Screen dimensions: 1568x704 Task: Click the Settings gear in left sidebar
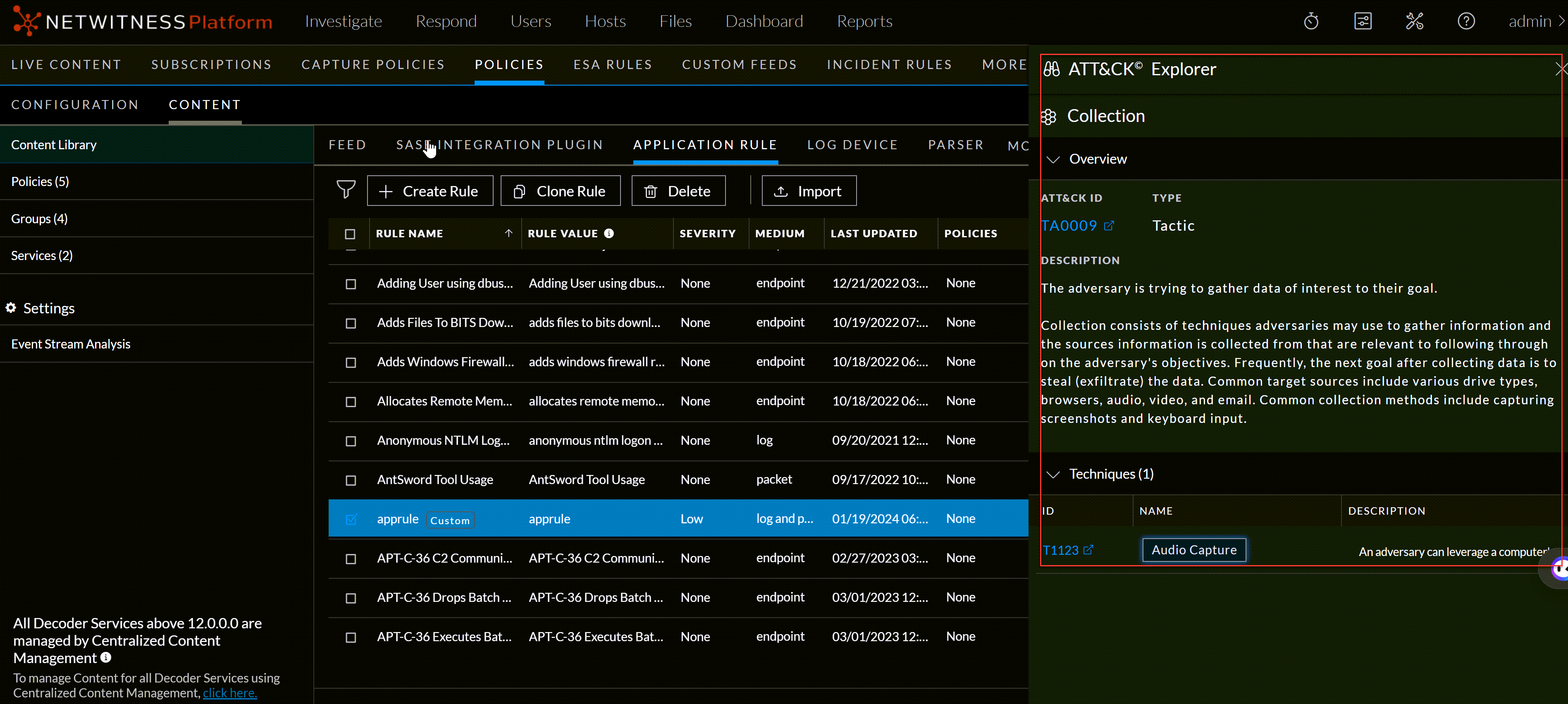click(x=10, y=308)
